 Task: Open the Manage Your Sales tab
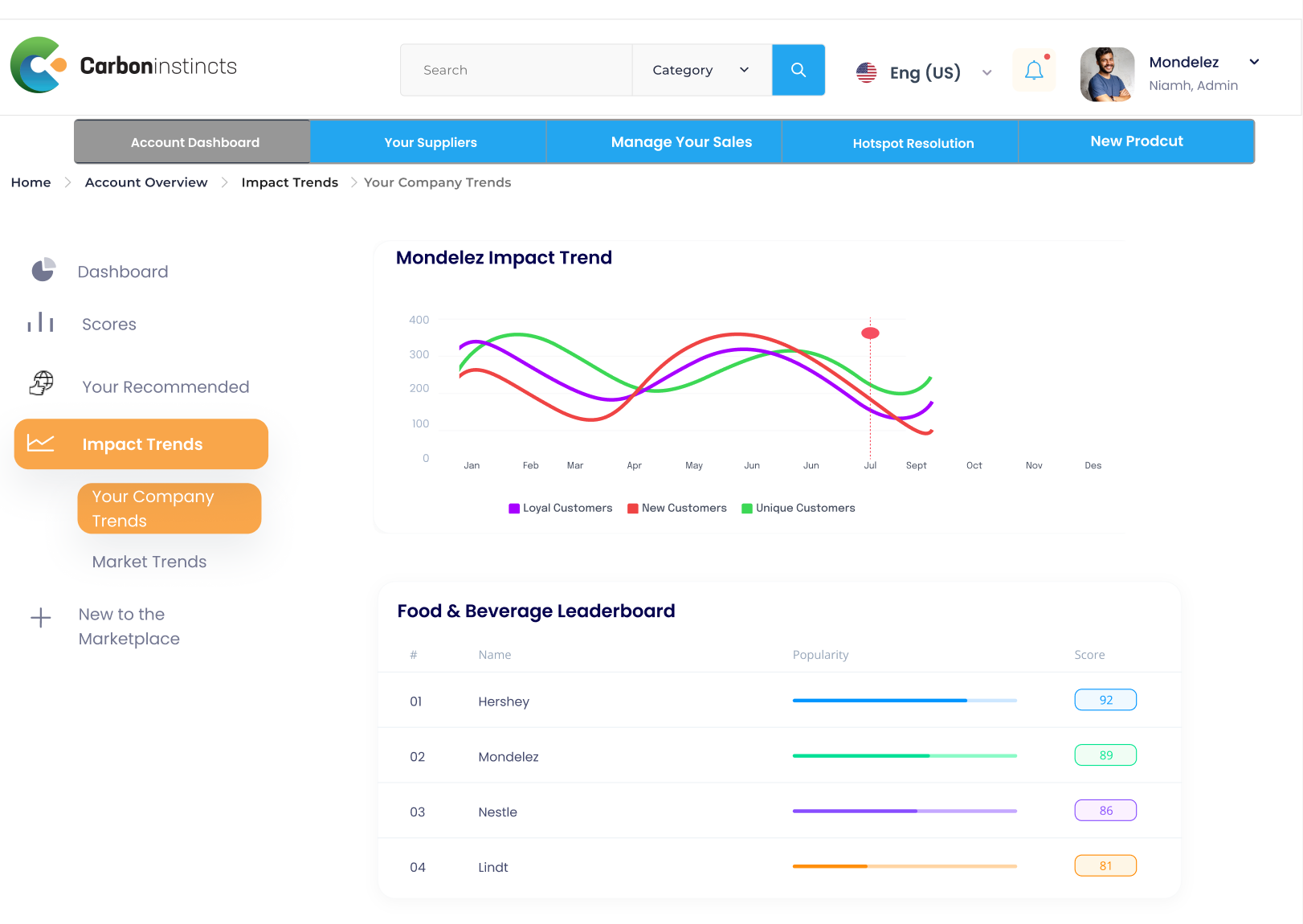(x=664, y=142)
